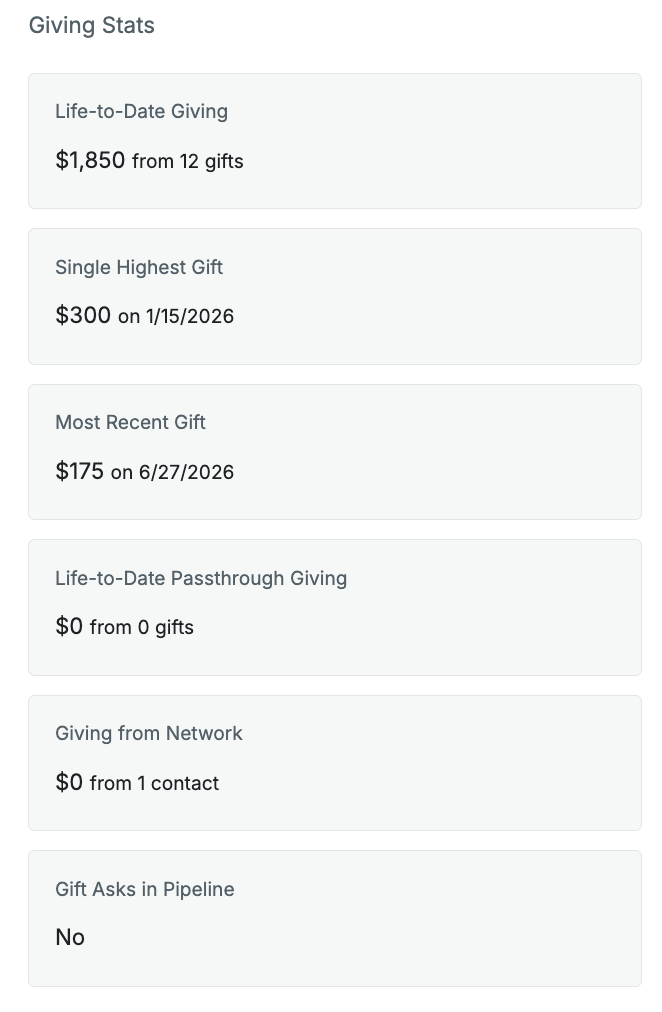
Task: Select the $1,850 life-to-date amount
Action: point(90,160)
